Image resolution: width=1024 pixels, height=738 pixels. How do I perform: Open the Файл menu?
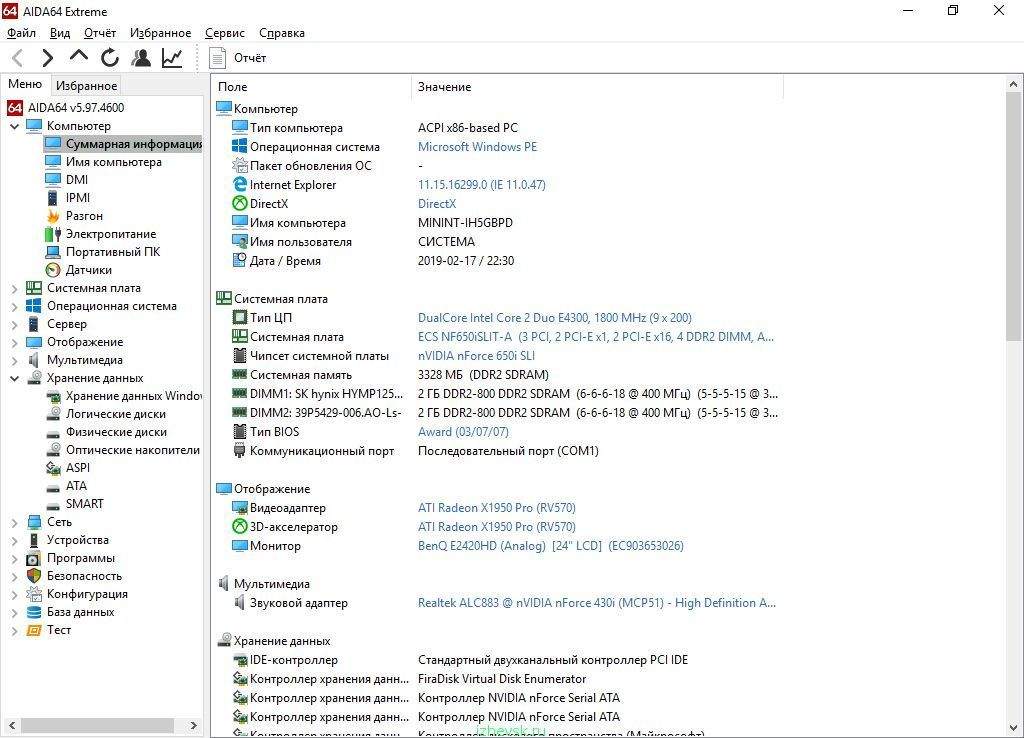[x=21, y=33]
